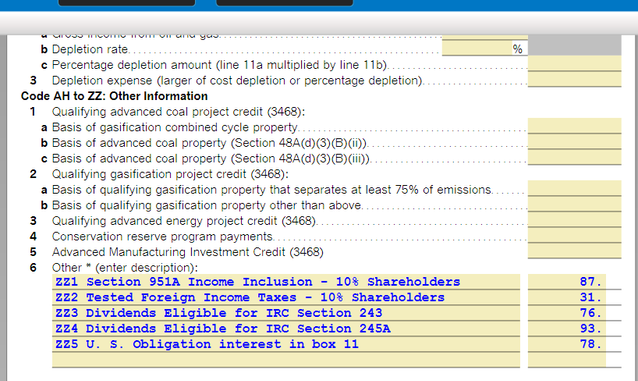Click 'Qualifying advanced coal project credit (3468):' text

pyautogui.click(x=178, y=112)
